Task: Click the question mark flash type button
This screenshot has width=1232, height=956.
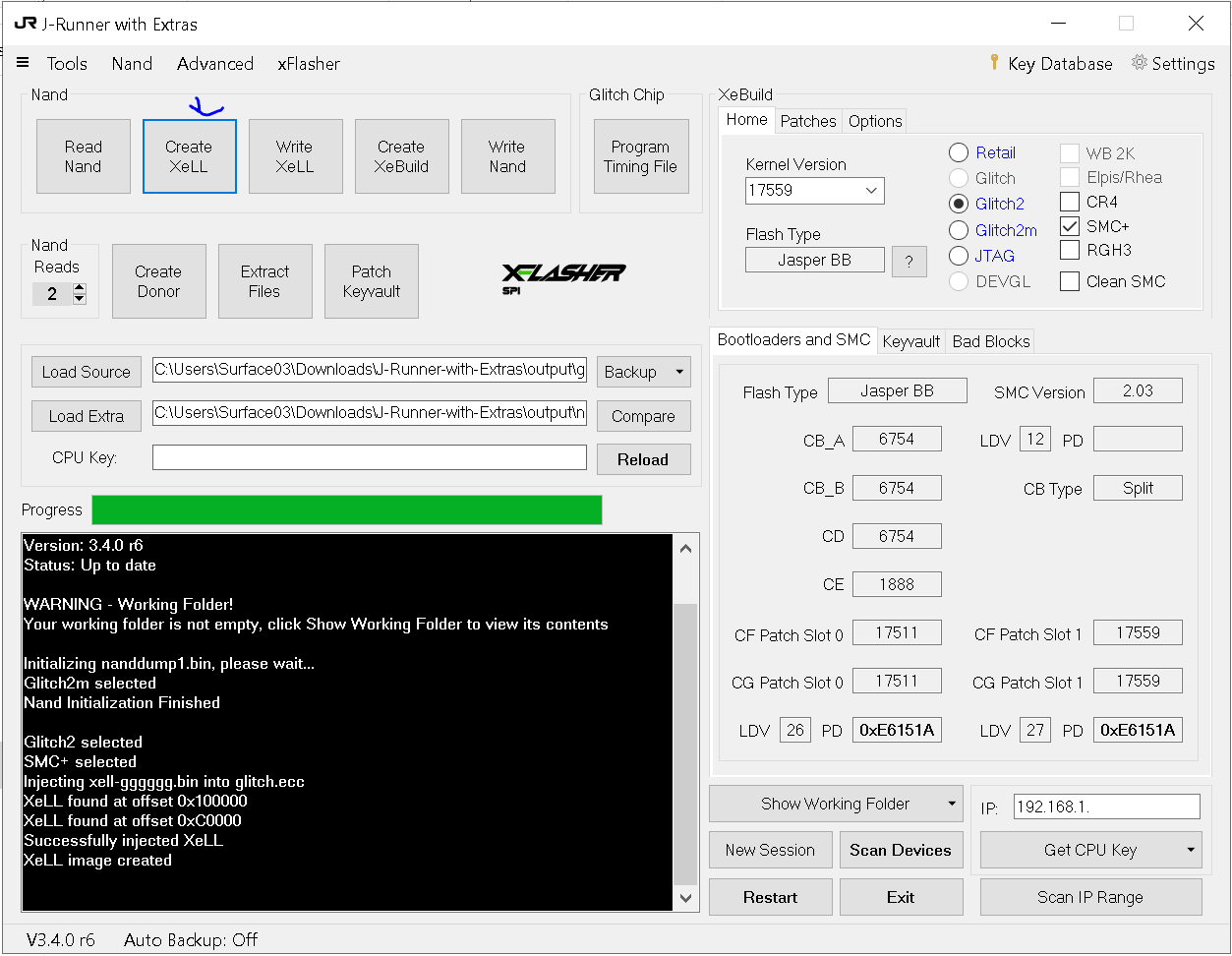Action: pos(909,262)
